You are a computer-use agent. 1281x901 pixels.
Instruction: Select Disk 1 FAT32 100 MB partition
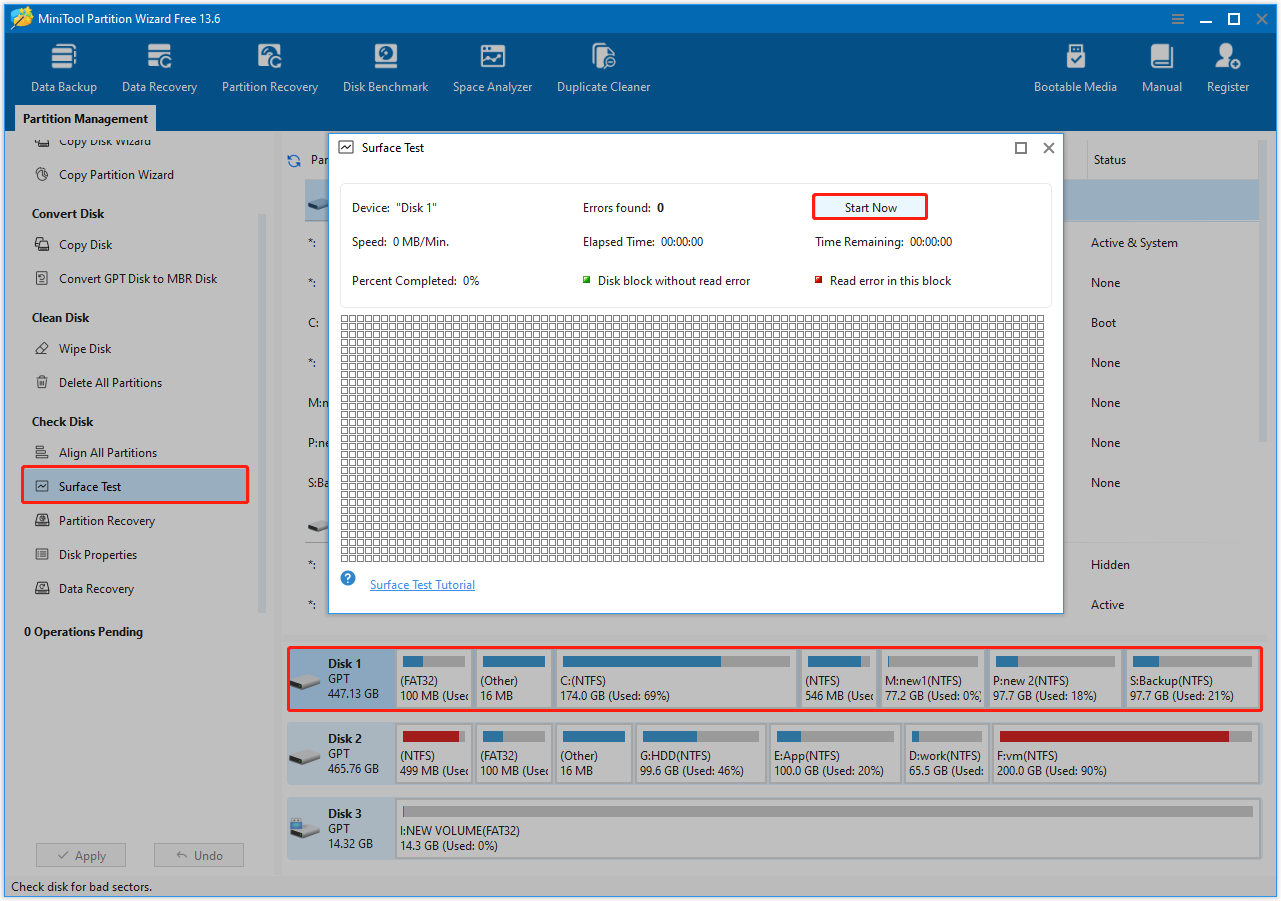pos(434,679)
